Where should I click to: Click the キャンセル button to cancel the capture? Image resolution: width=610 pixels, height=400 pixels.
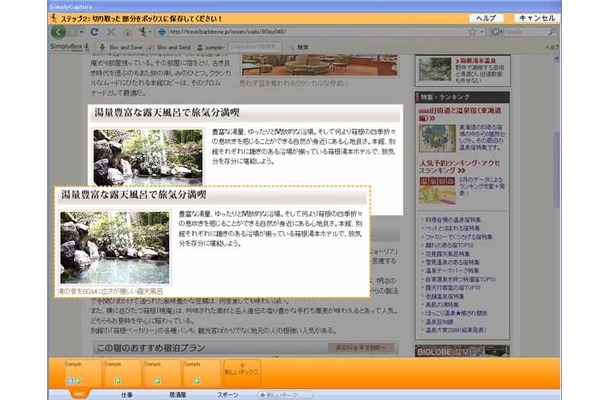pyautogui.click(x=537, y=18)
